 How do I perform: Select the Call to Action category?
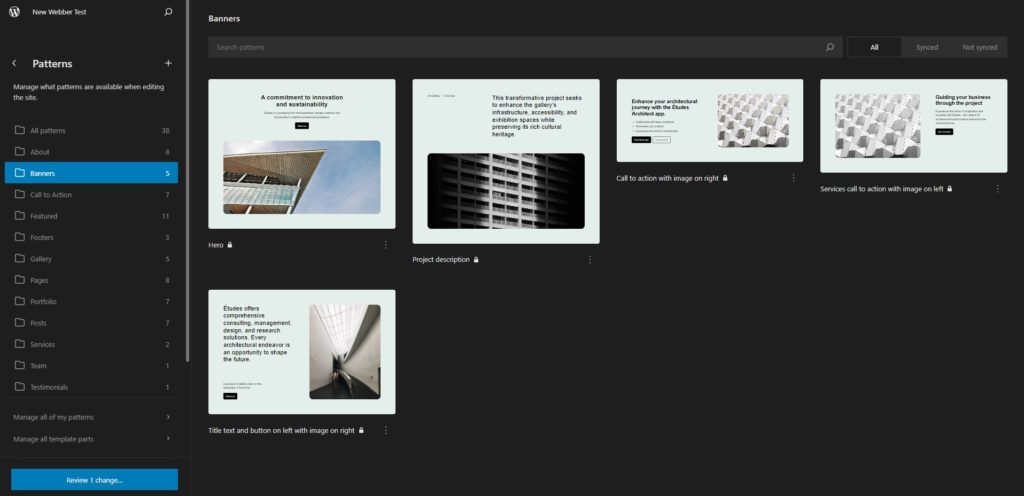click(51, 195)
